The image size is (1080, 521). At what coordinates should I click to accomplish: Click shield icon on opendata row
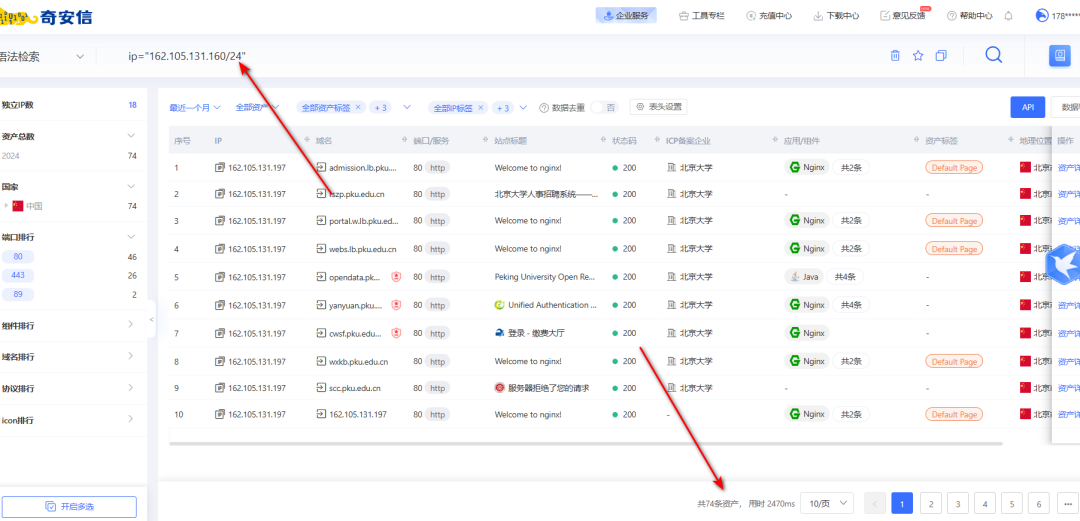pyautogui.click(x=396, y=277)
